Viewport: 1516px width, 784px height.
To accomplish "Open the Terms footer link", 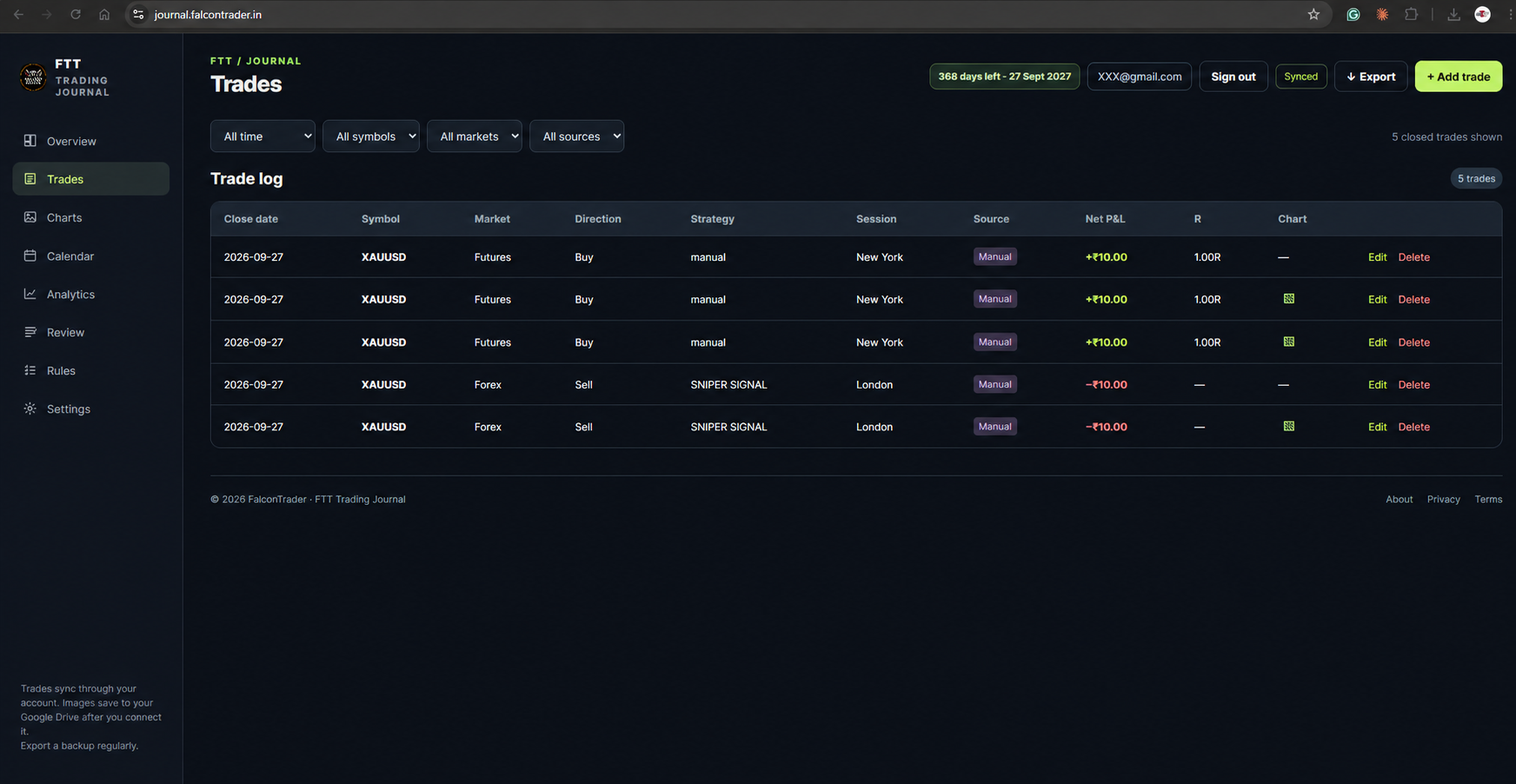I will pyautogui.click(x=1488, y=499).
